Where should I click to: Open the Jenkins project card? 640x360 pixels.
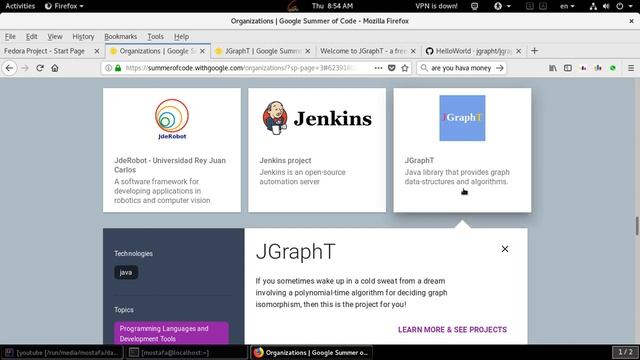[x=317, y=150]
